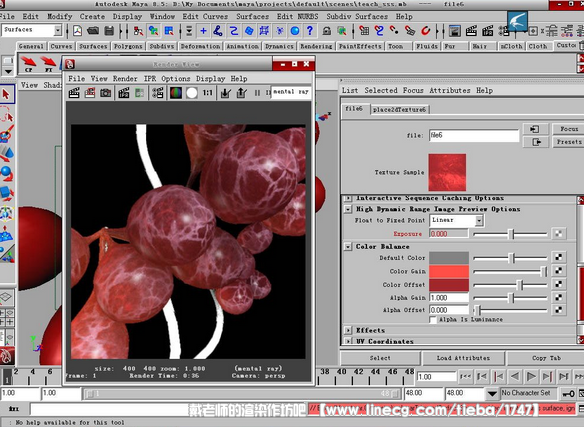This screenshot has width=584, height=427.
Task: Expand the Effects section
Action: [348, 330]
